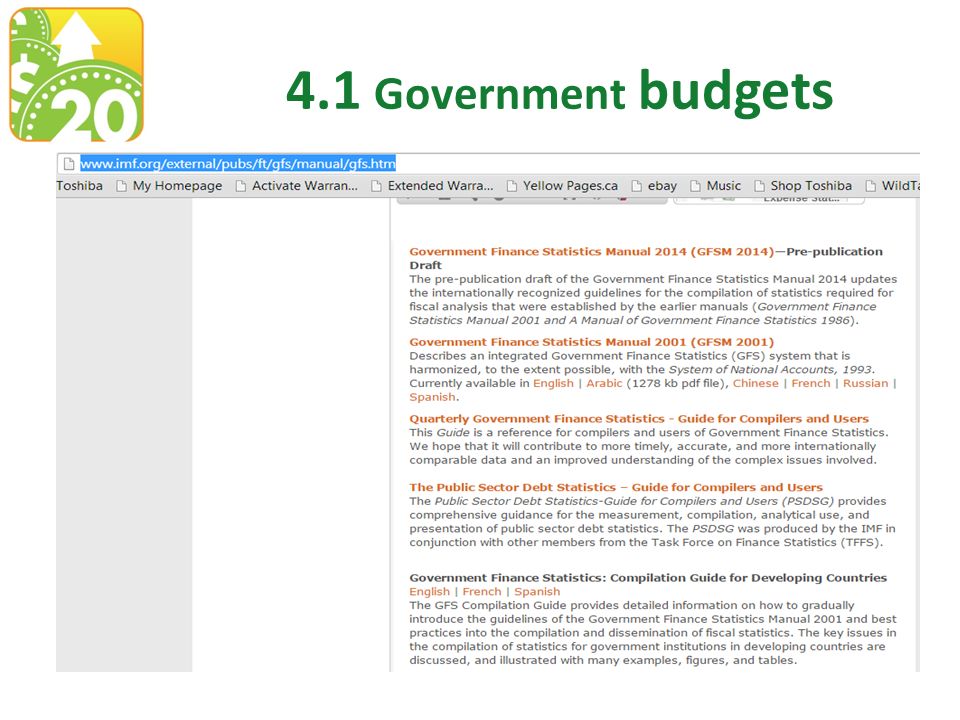Open Spanish Compilation Guide for Developing Countries
960x720 pixels.
[537, 591]
